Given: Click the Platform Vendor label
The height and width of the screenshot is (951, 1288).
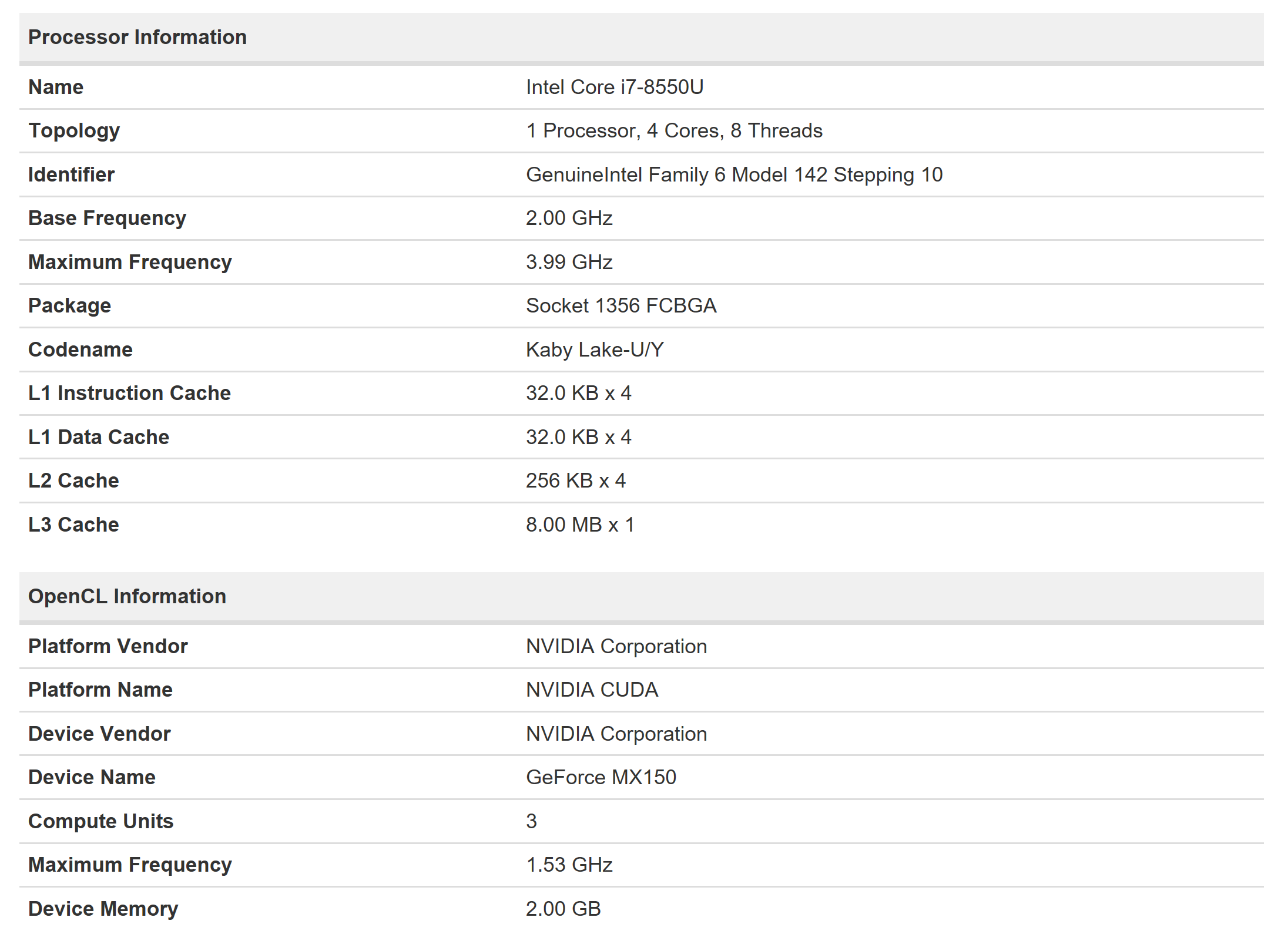Looking at the screenshot, I should click(x=108, y=646).
